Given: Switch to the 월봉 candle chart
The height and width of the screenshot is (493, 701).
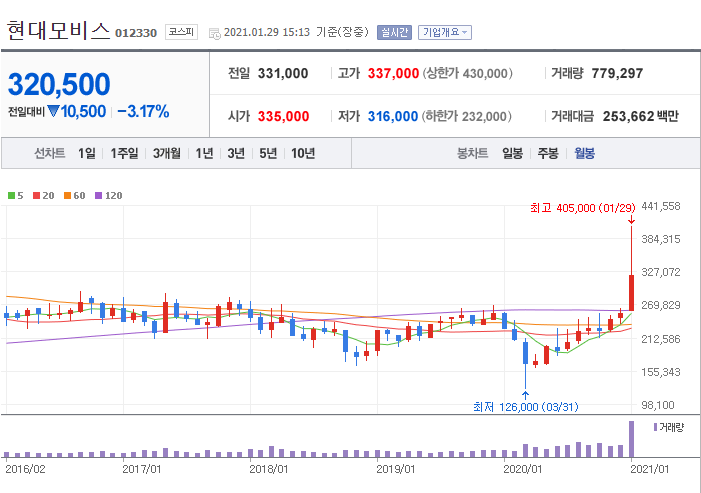Looking at the screenshot, I should click(x=584, y=153).
